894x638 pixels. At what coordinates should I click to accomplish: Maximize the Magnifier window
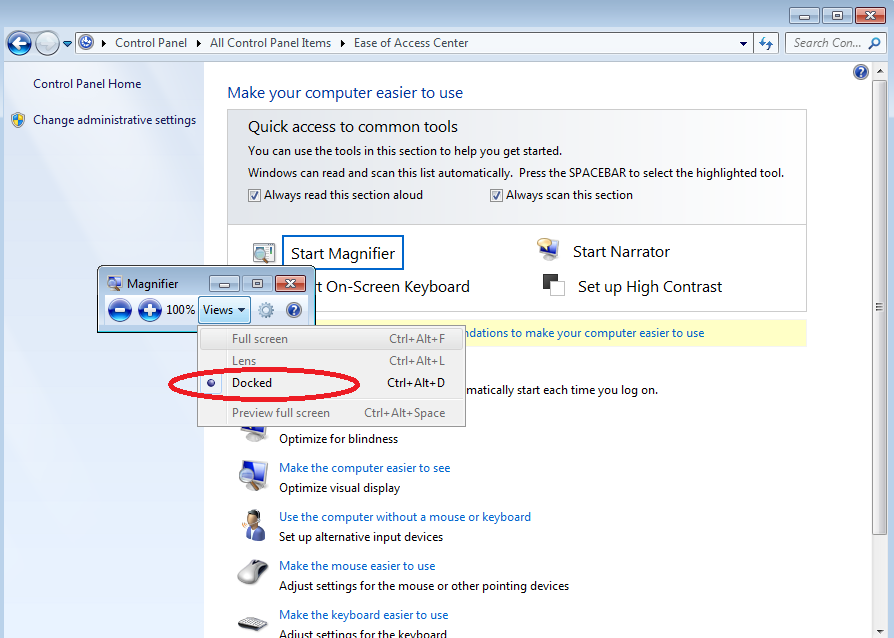tap(257, 283)
